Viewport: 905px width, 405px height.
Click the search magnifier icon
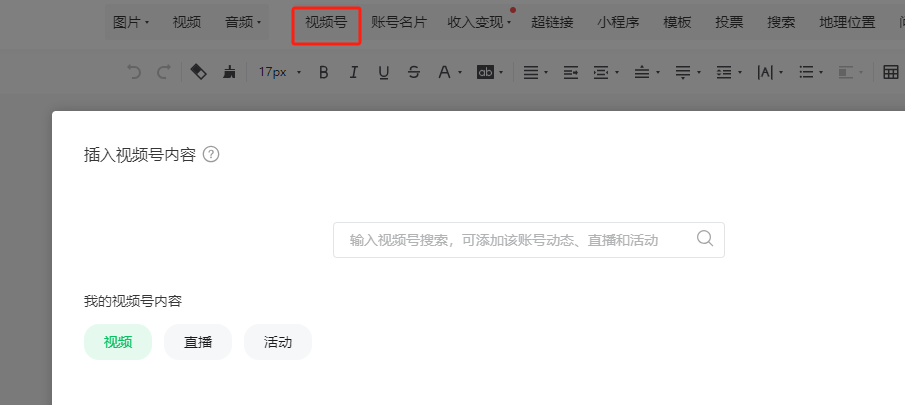[705, 239]
